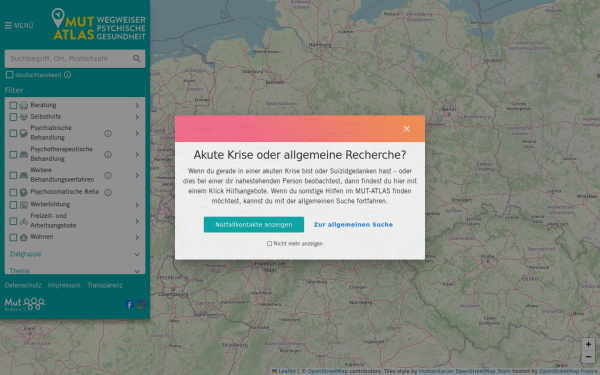Viewport: 600px width, 375px height.
Task: Zoom out on the map
Action: pyautogui.click(x=588, y=357)
